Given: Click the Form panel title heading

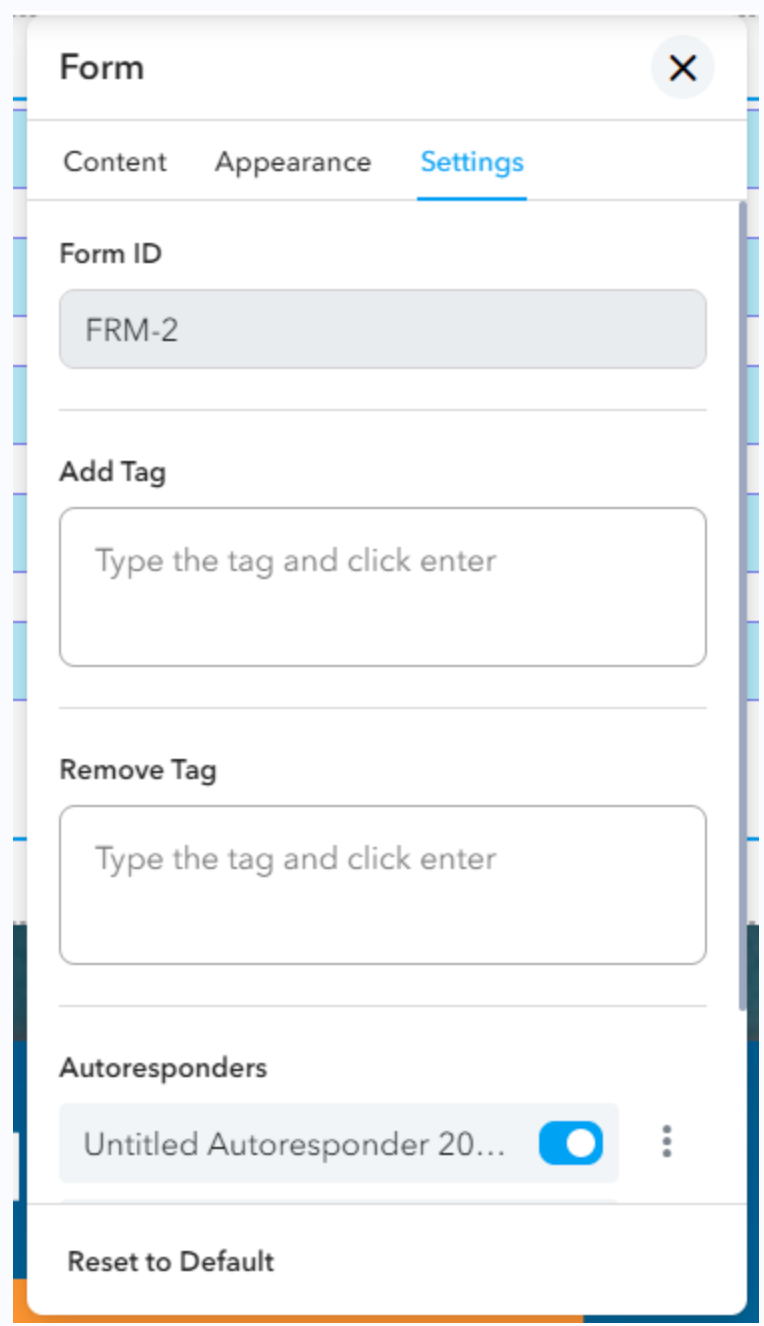Looking at the screenshot, I should pos(102,68).
